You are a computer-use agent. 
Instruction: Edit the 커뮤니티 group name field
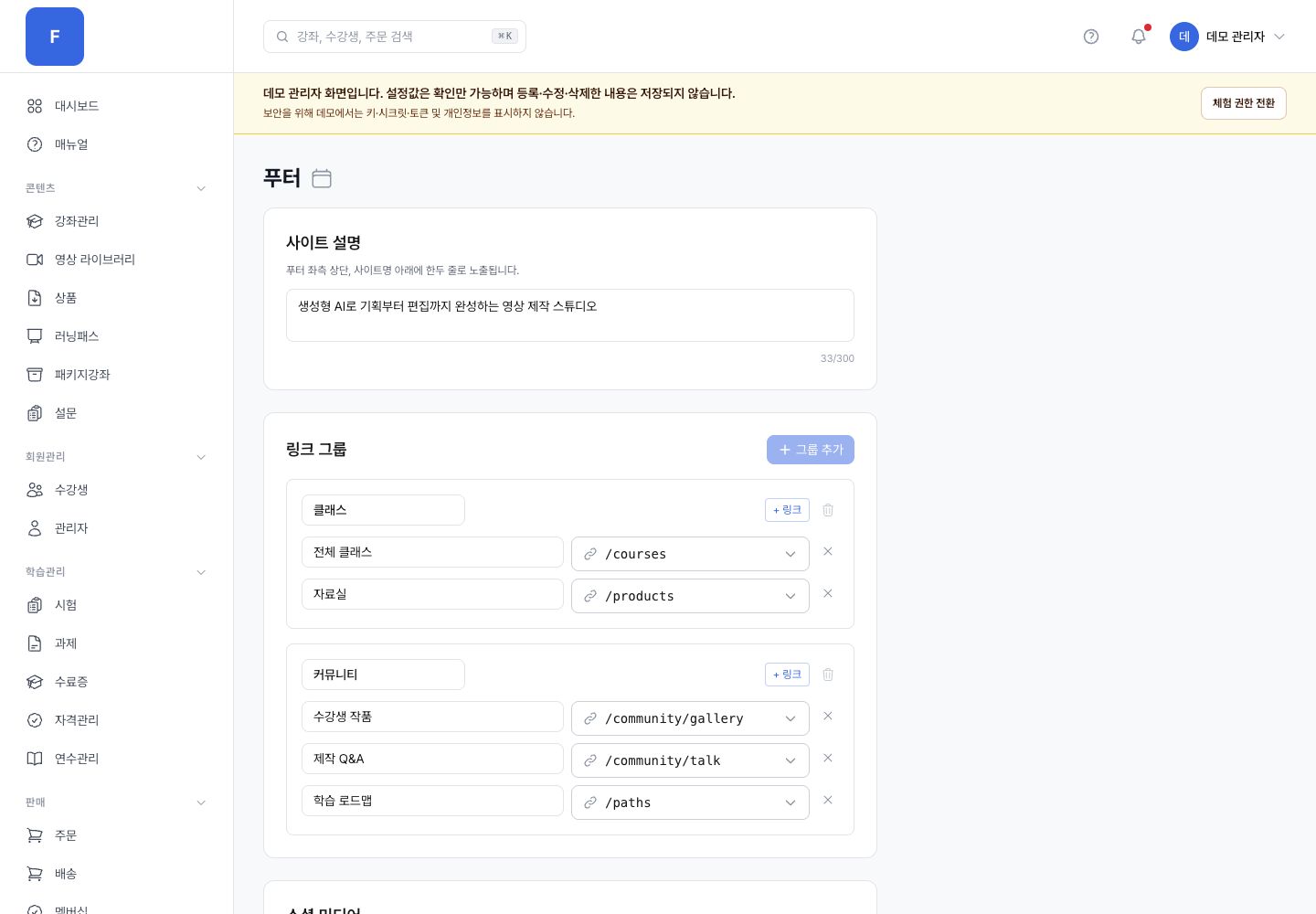click(x=383, y=675)
